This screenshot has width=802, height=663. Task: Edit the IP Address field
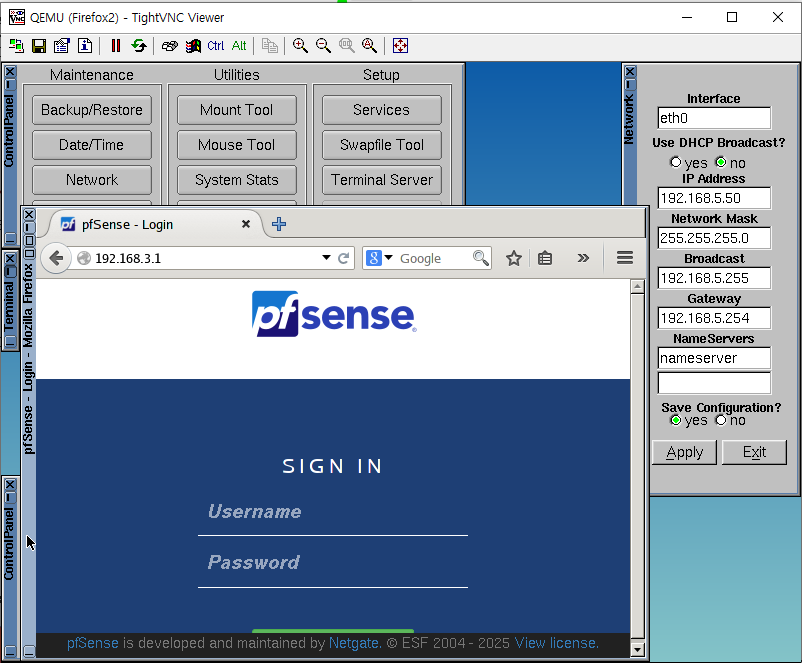pos(714,198)
